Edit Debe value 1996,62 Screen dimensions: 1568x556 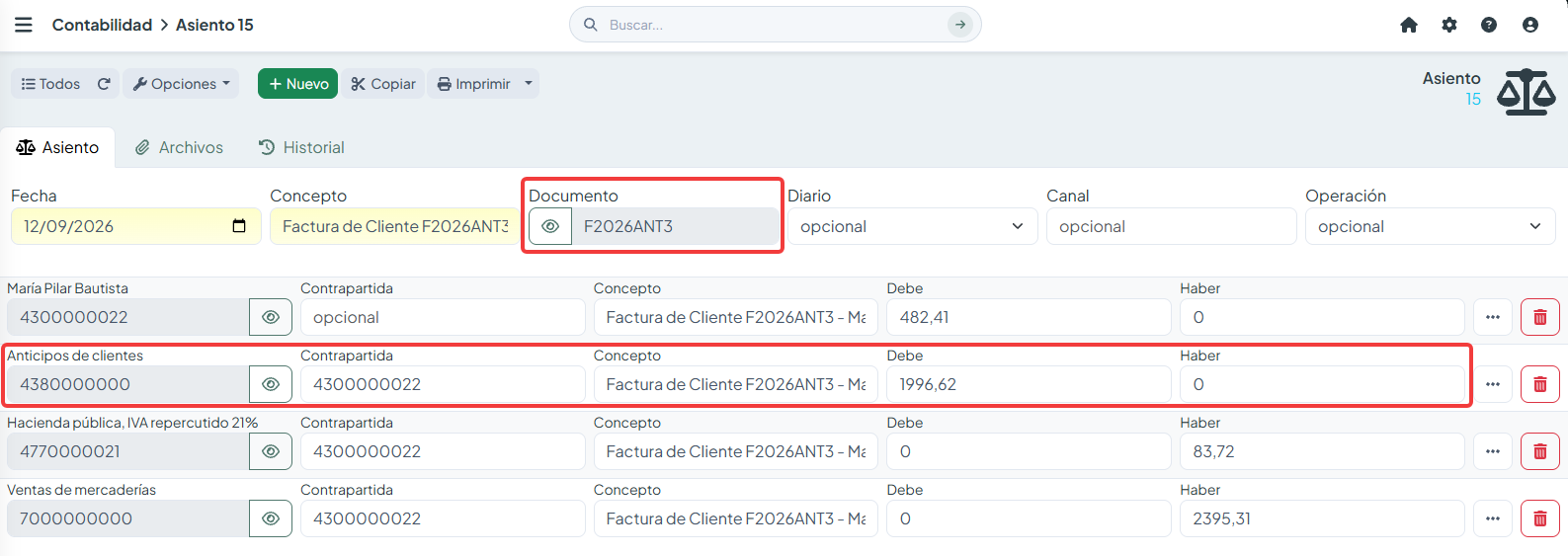1029,384
